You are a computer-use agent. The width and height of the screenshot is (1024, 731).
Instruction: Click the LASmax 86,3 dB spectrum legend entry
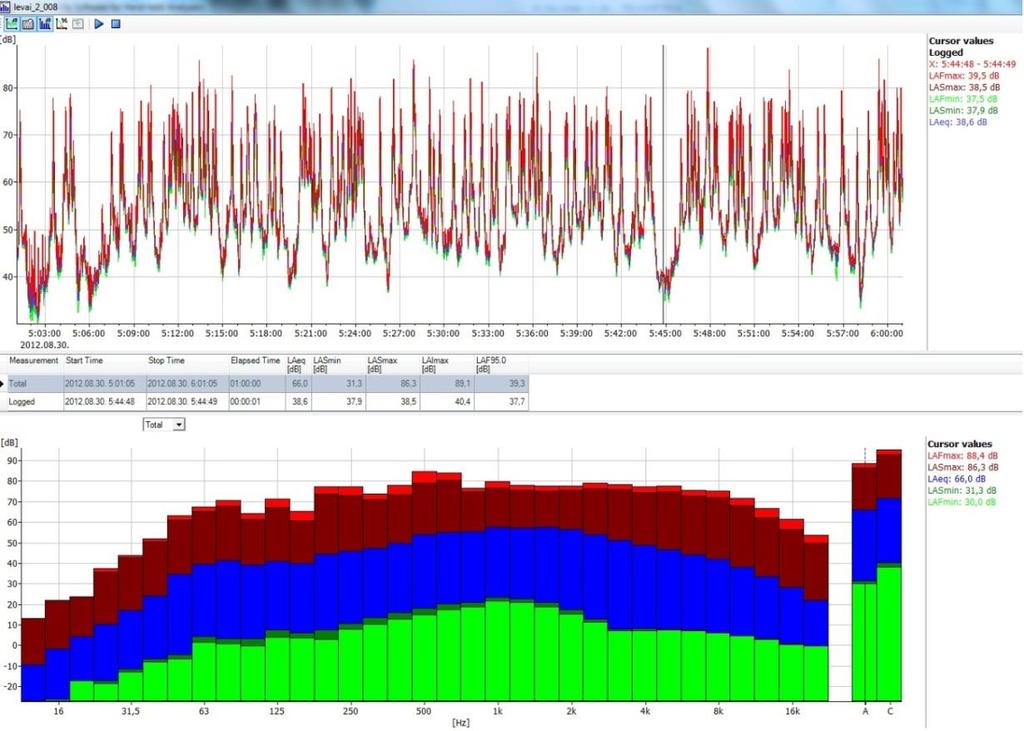tap(963, 468)
